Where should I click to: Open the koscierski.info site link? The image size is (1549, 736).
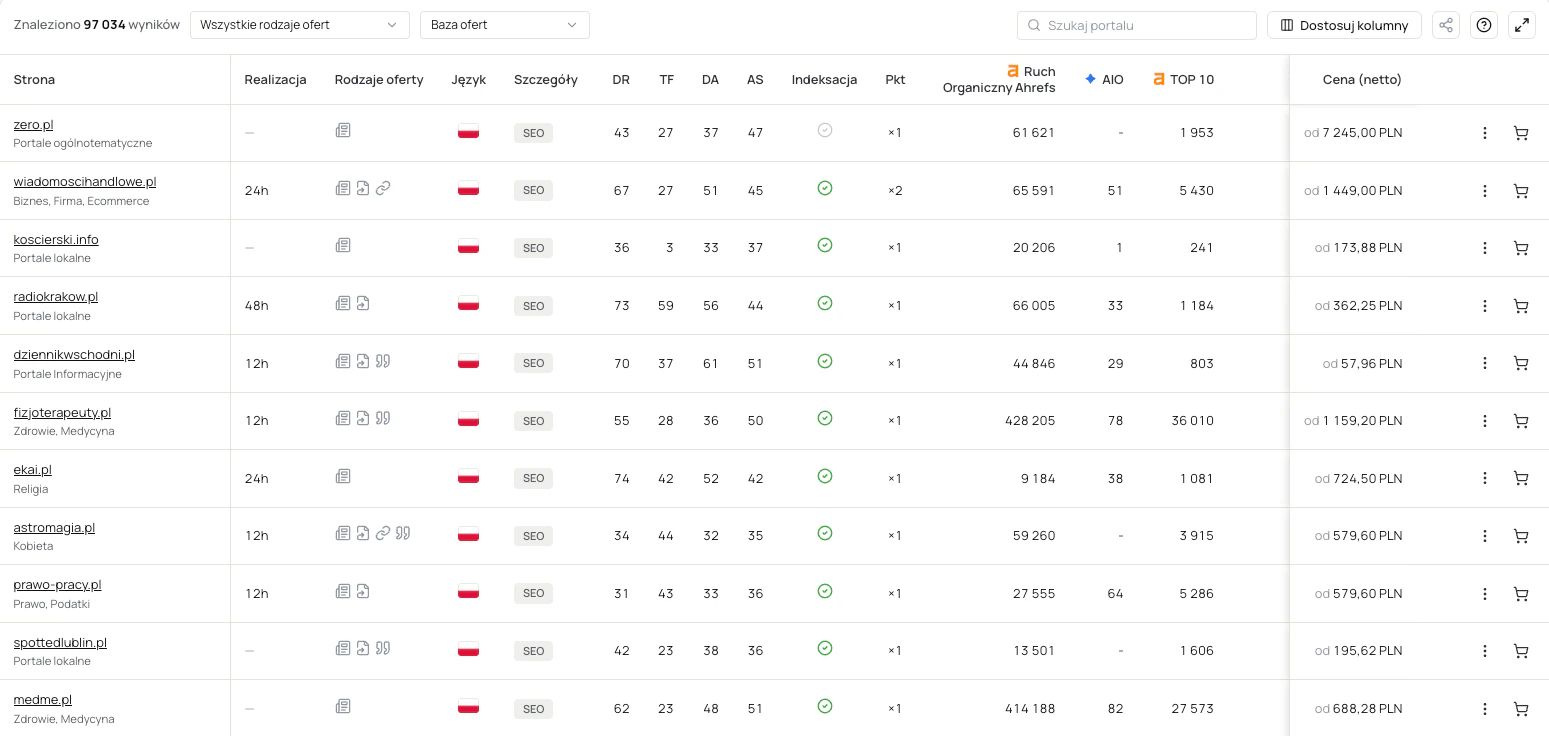click(56, 240)
